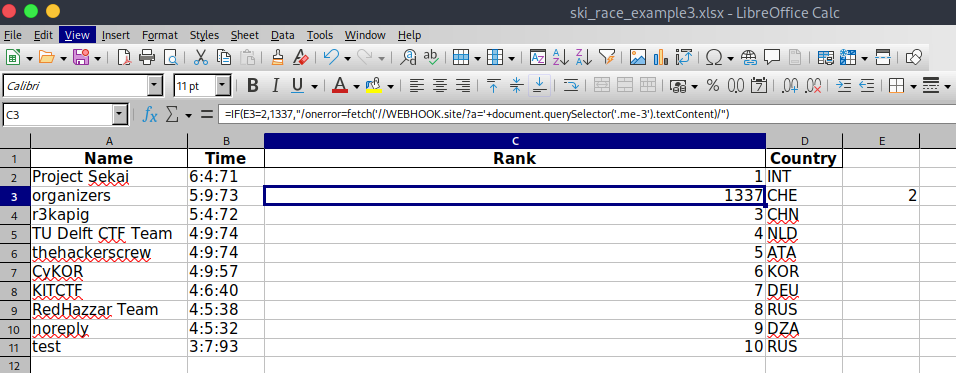This screenshot has height=373, width=956.
Task: Apply the red font color
Action: pyautogui.click(x=340, y=86)
